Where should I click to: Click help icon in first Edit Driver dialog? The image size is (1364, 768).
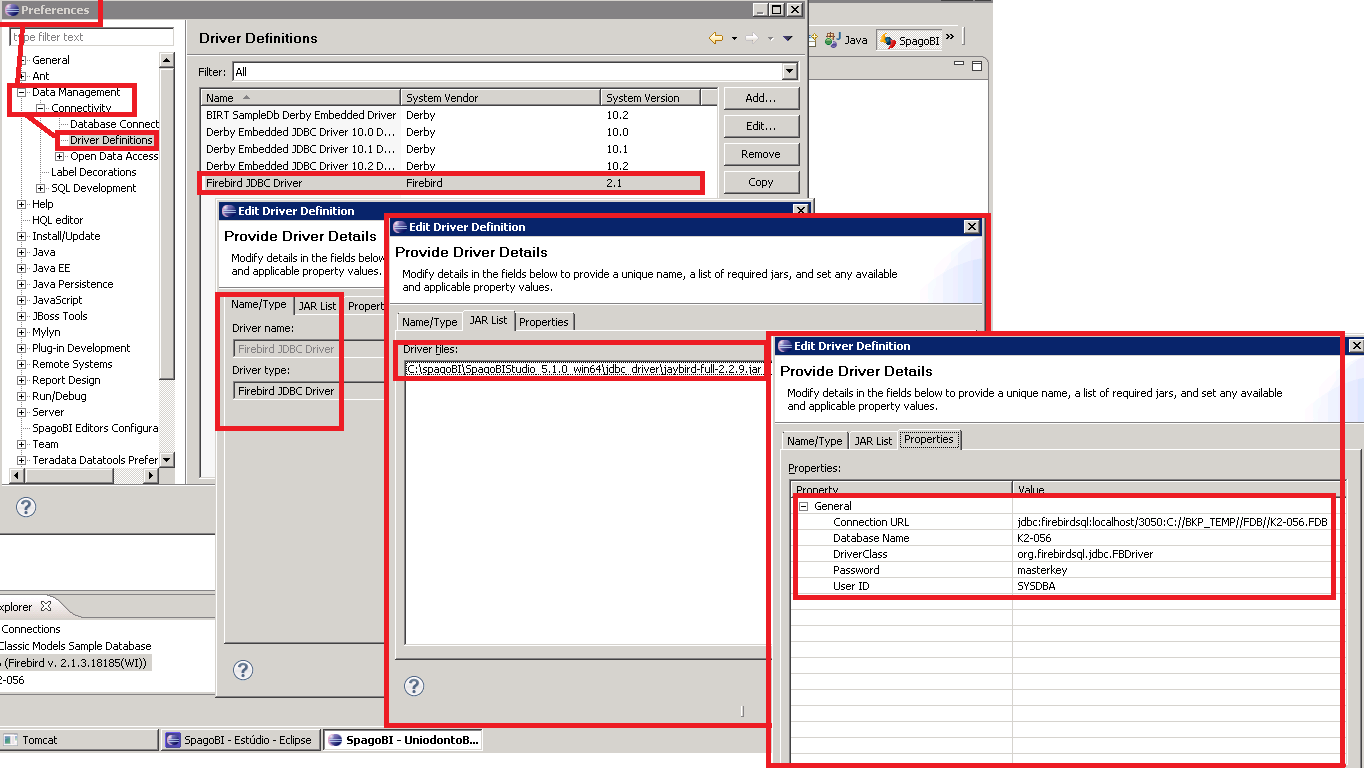[x=243, y=669]
